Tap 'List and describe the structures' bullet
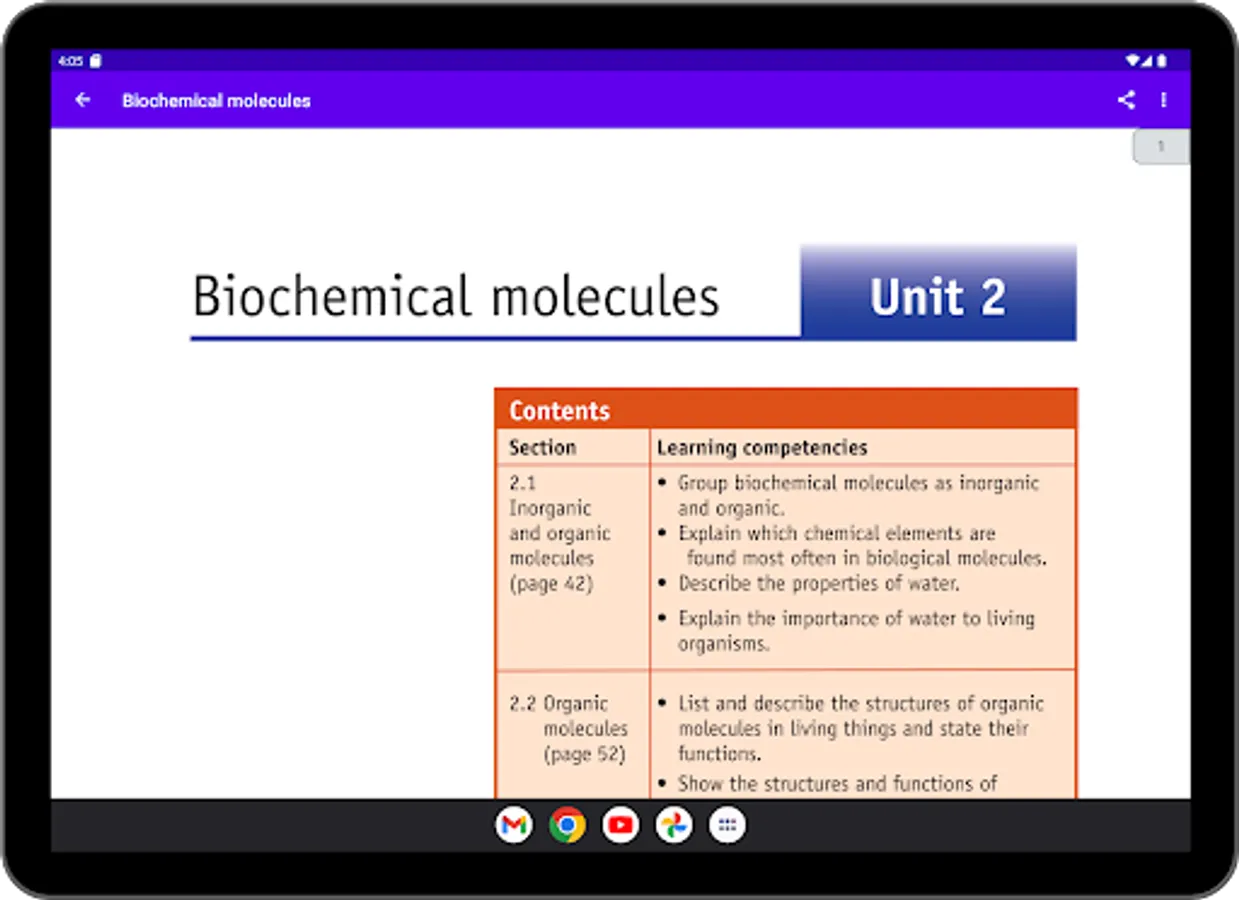1239x900 pixels. tap(851, 728)
